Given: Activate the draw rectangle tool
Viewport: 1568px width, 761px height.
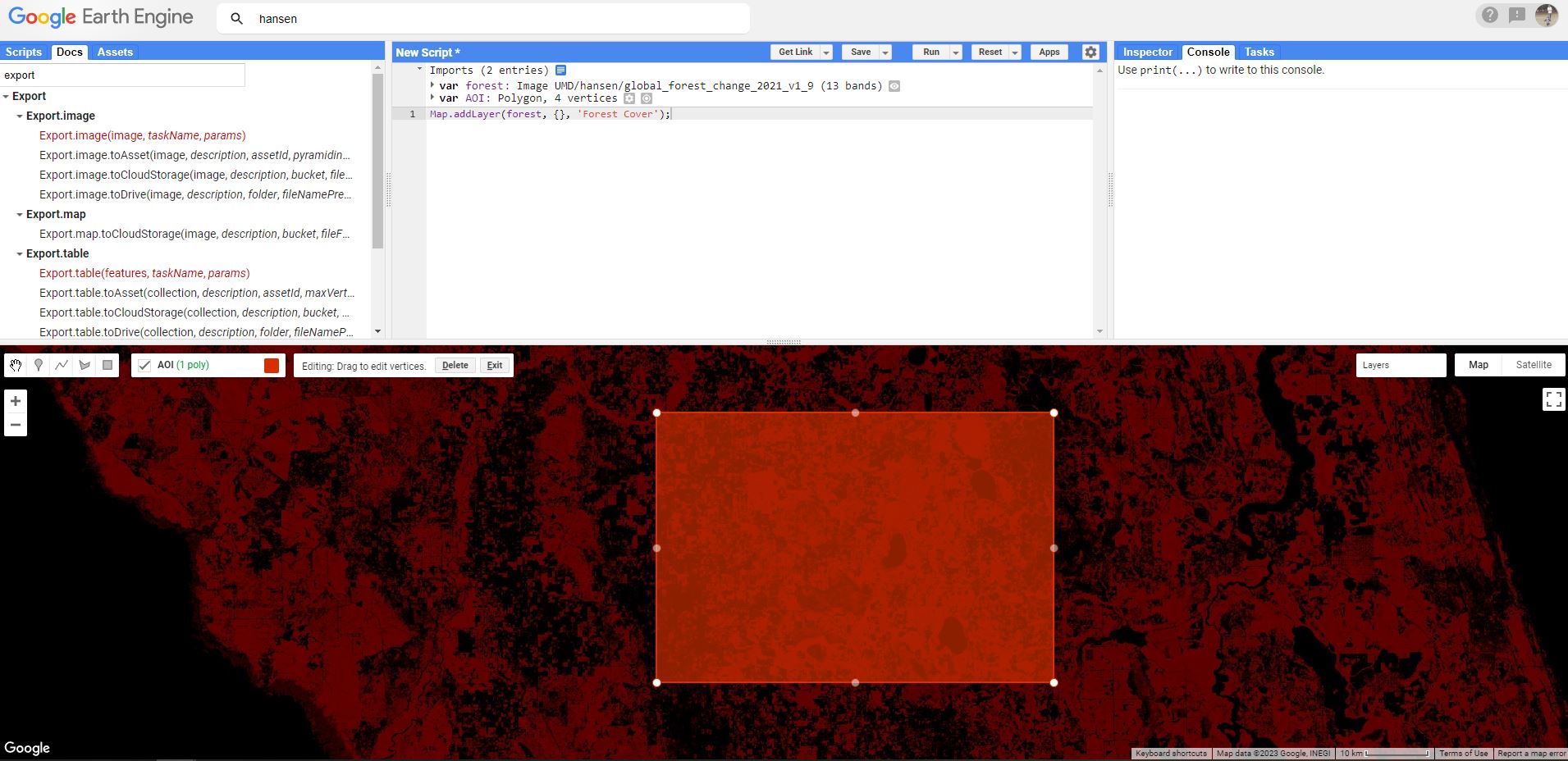Looking at the screenshot, I should coord(107,366).
